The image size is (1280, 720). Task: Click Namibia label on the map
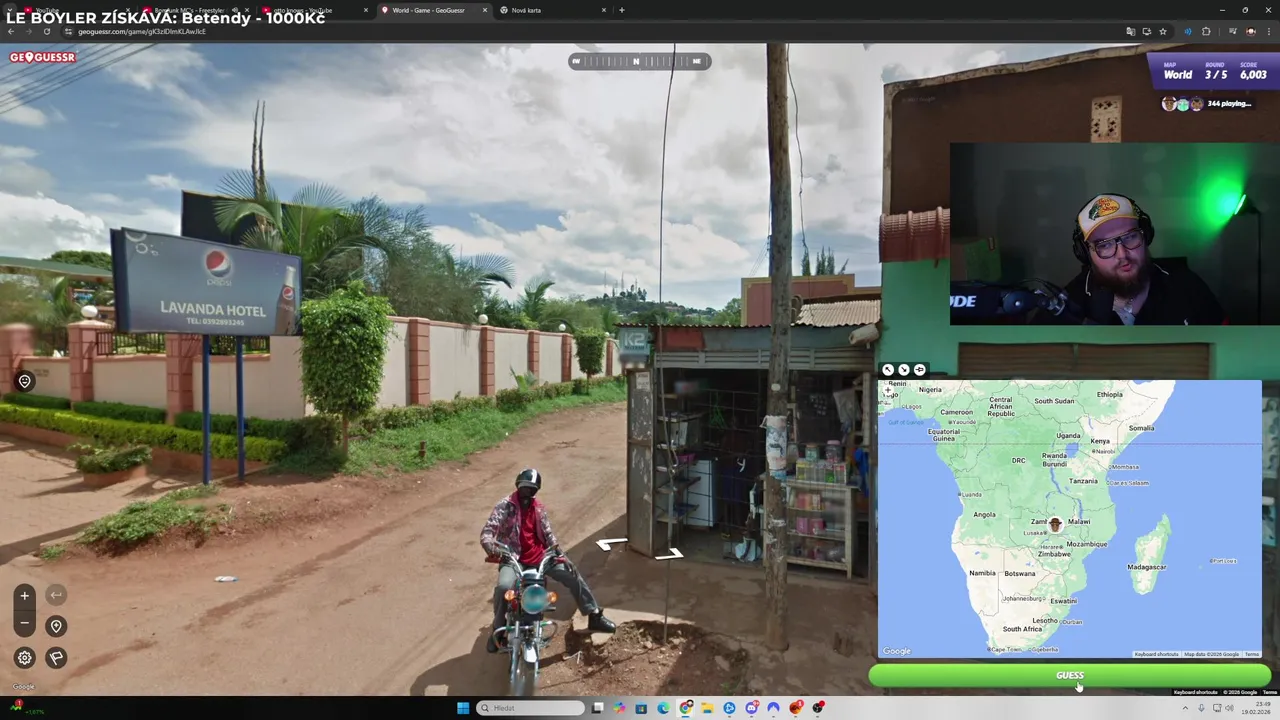[x=982, y=573]
